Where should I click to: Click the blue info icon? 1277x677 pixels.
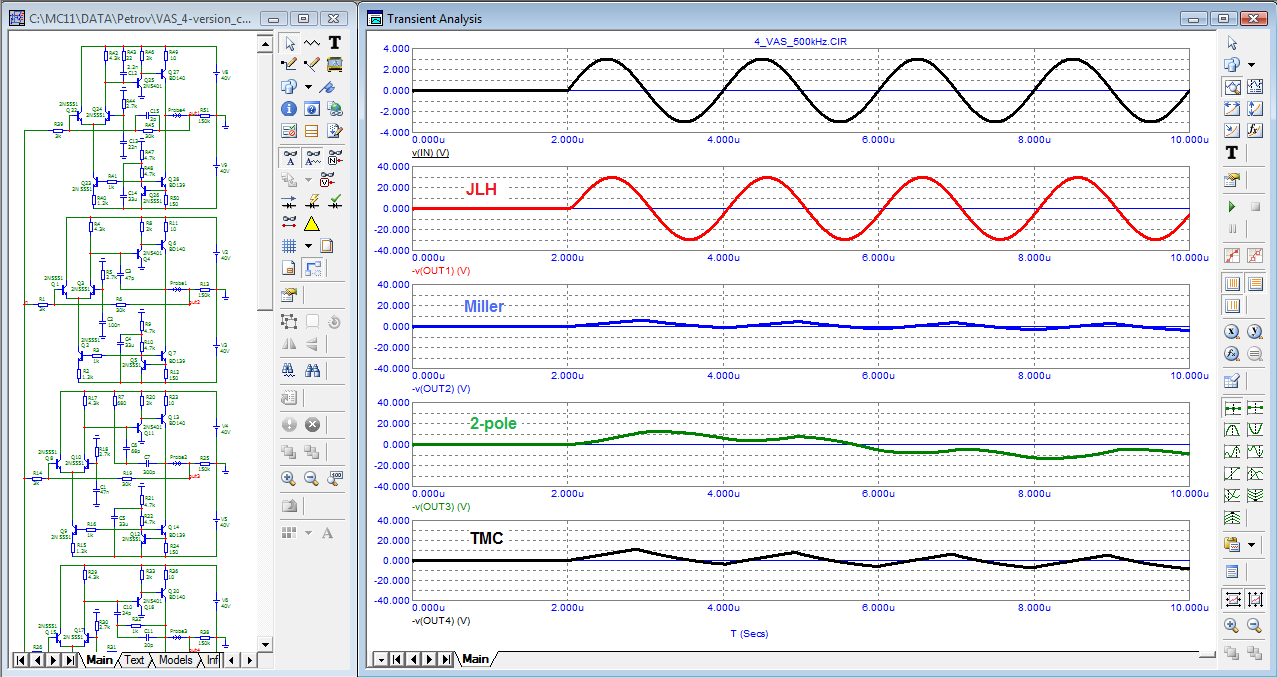289,108
